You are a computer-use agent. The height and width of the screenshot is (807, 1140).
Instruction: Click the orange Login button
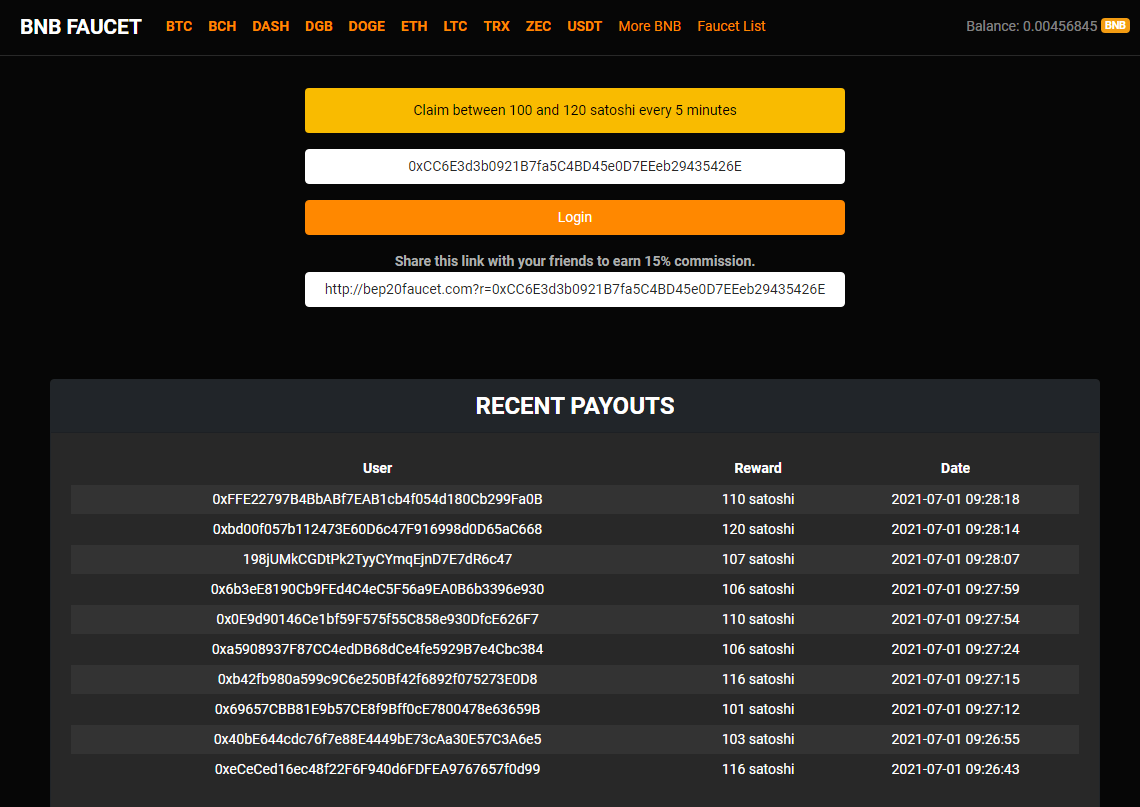pos(574,217)
